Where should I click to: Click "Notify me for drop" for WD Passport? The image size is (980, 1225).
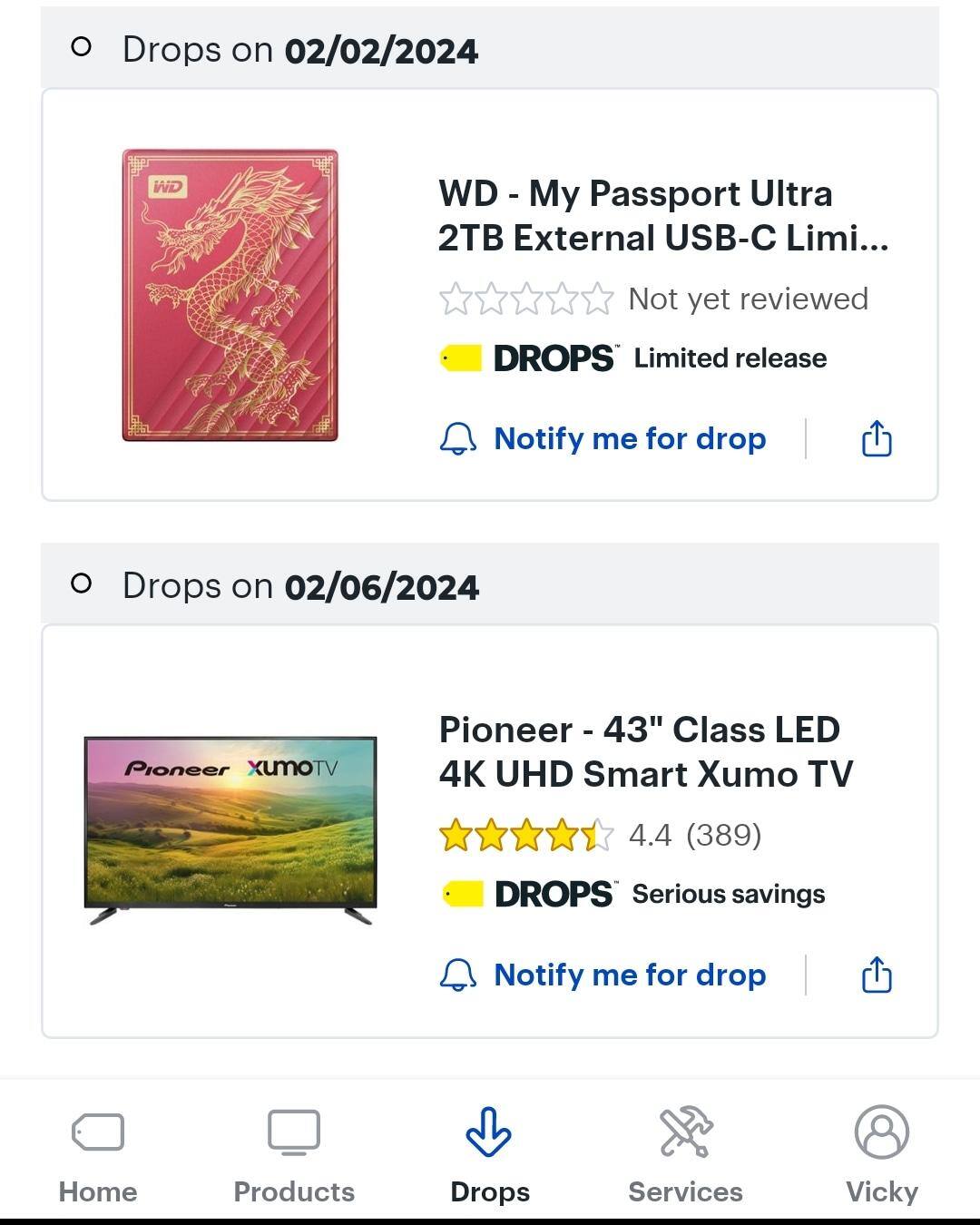click(630, 439)
